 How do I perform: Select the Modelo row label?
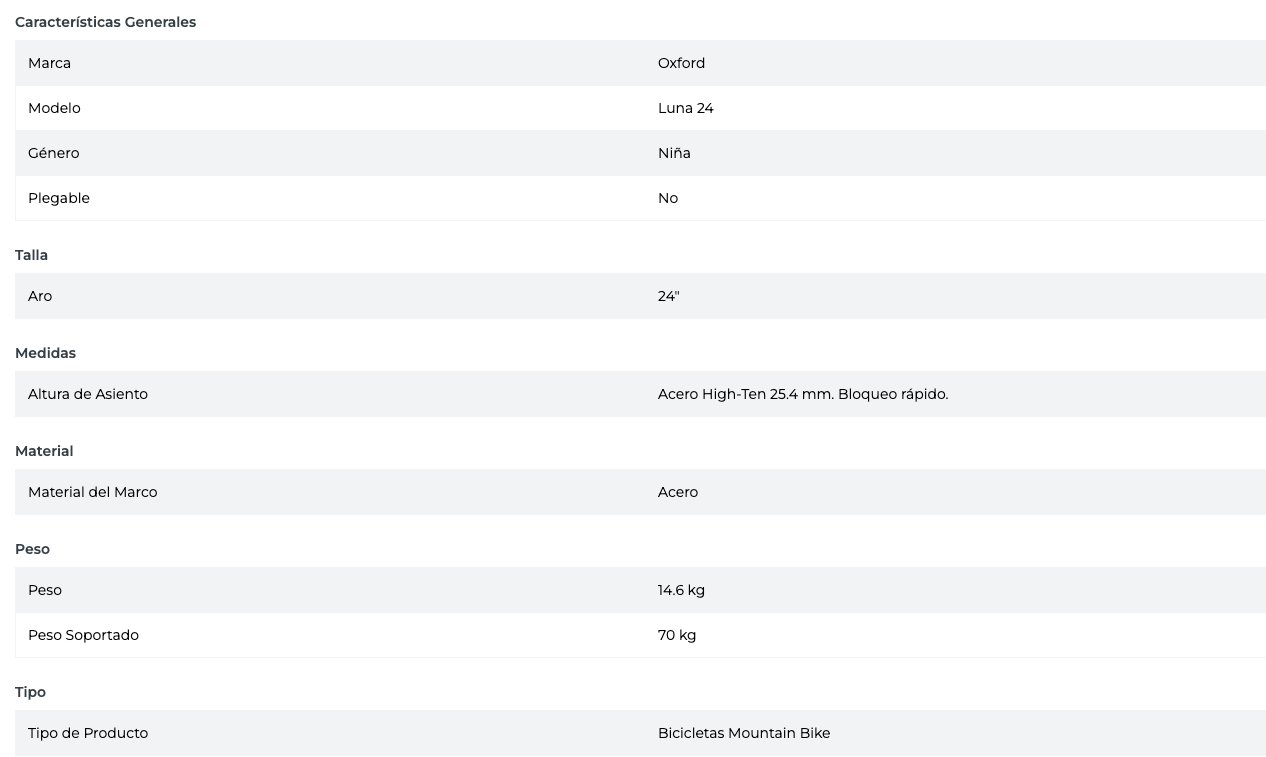[54, 108]
